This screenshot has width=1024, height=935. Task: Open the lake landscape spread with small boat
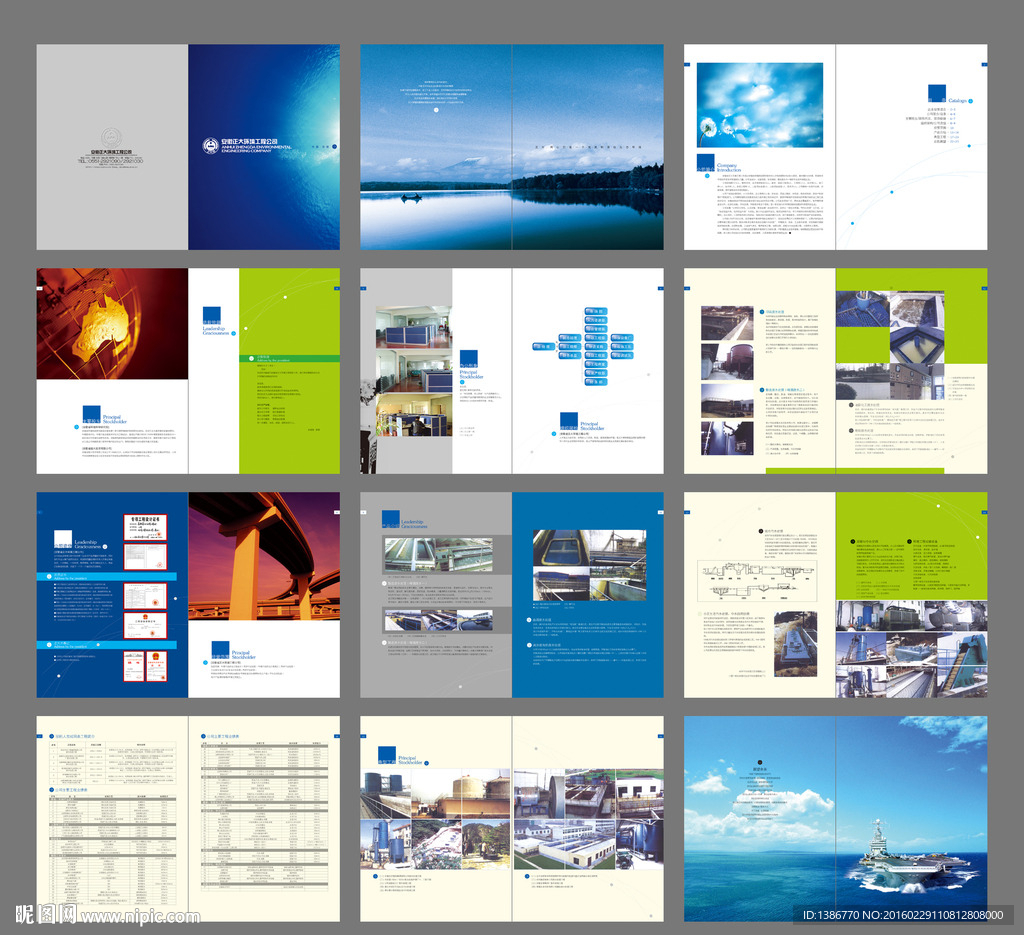coord(511,147)
